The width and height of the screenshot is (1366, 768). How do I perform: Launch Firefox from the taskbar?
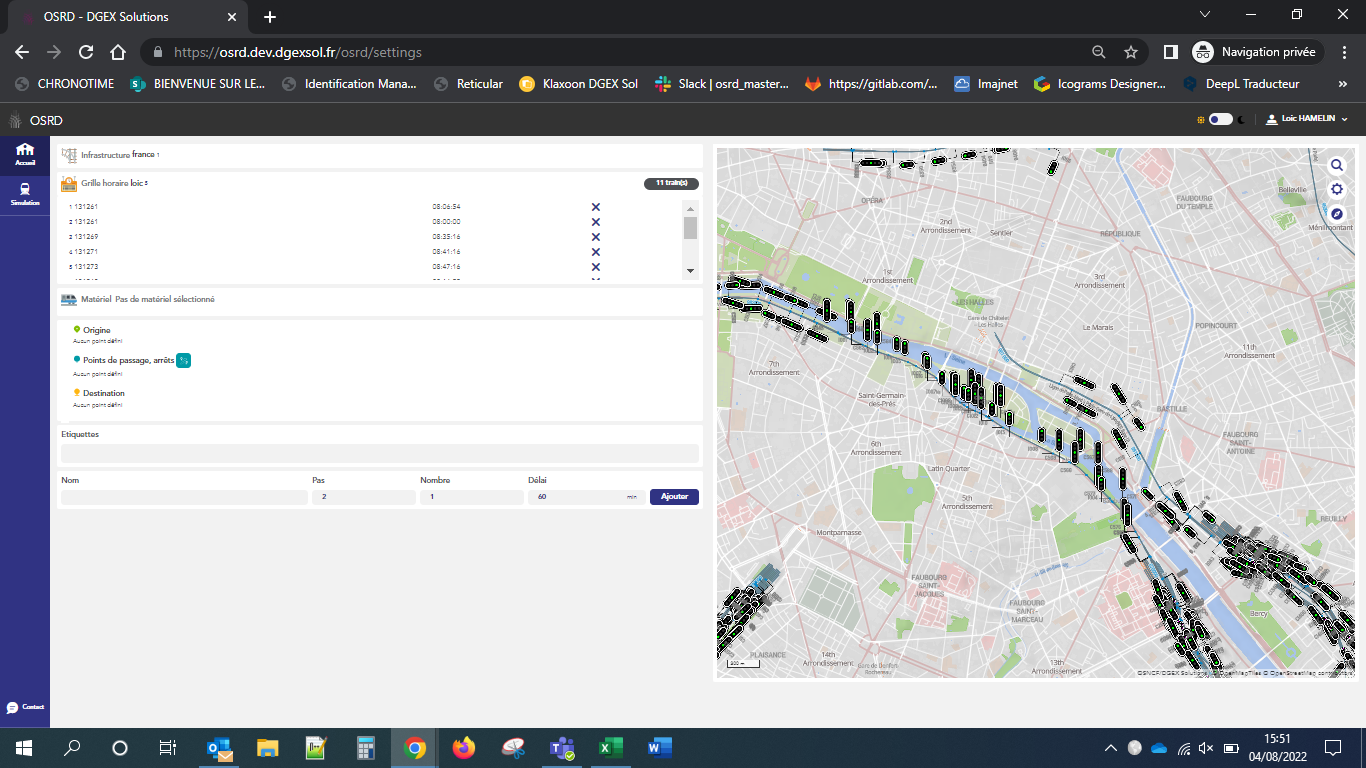(x=463, y=747)
